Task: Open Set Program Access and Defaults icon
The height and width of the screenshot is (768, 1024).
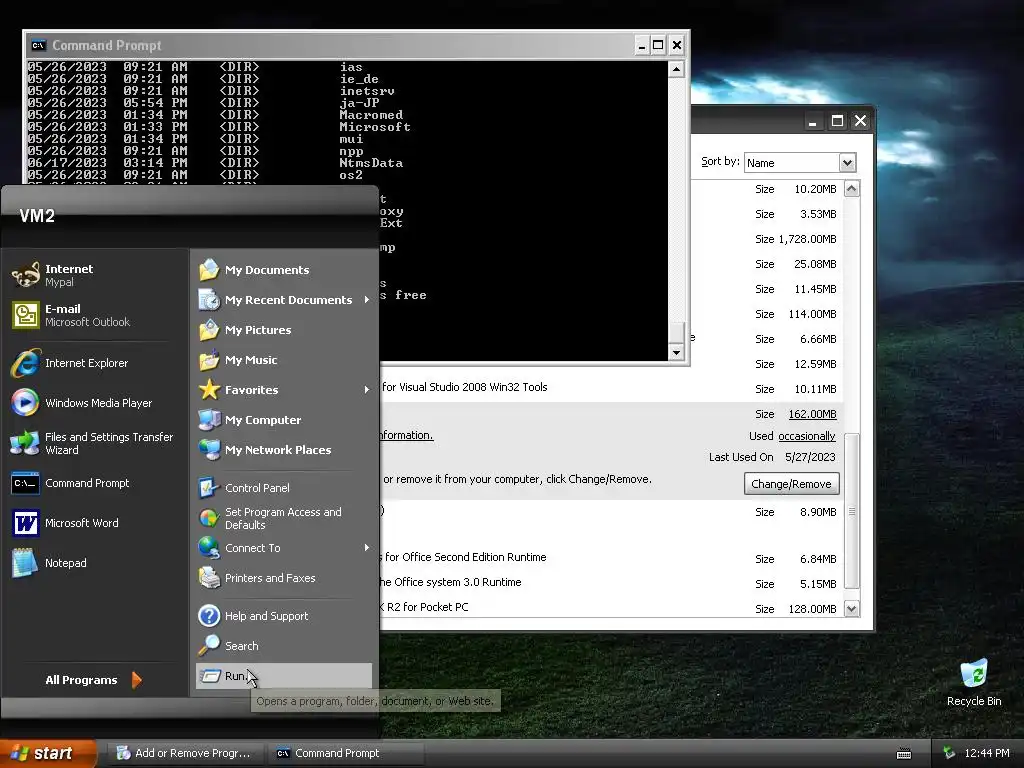Action: point(209,518)
